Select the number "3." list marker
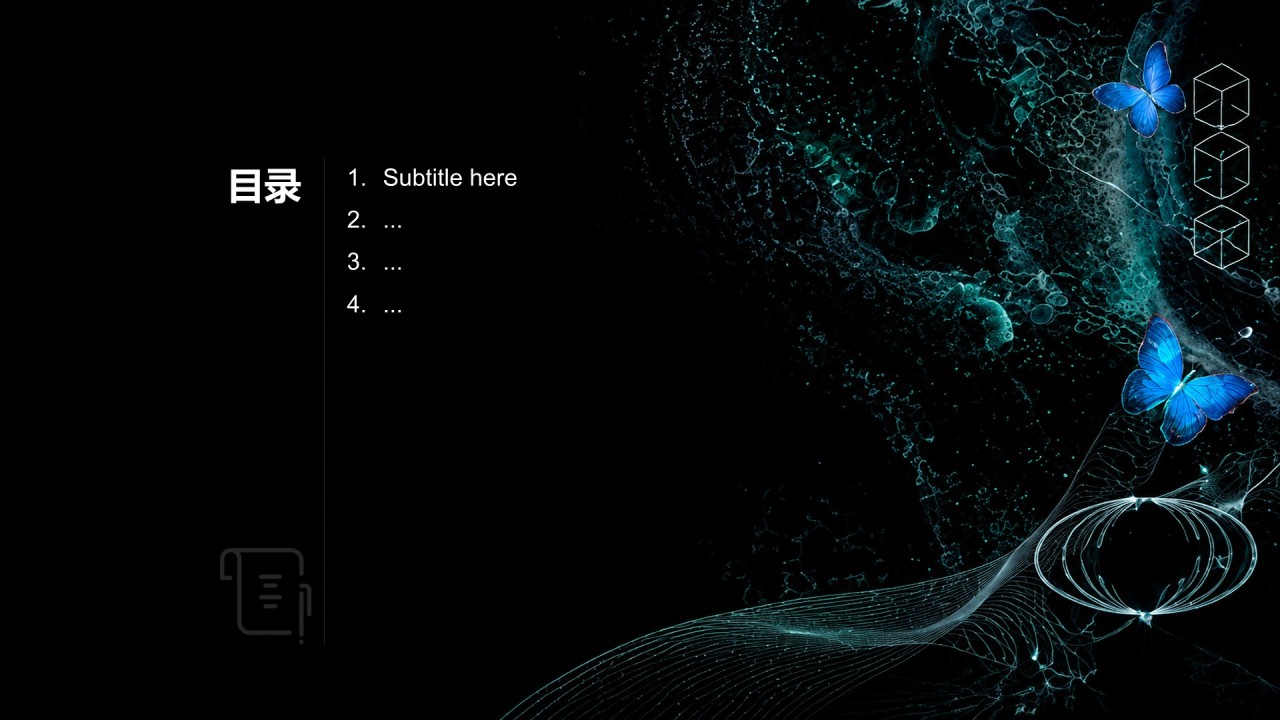Screen dimensions: 1280x720 357,262
